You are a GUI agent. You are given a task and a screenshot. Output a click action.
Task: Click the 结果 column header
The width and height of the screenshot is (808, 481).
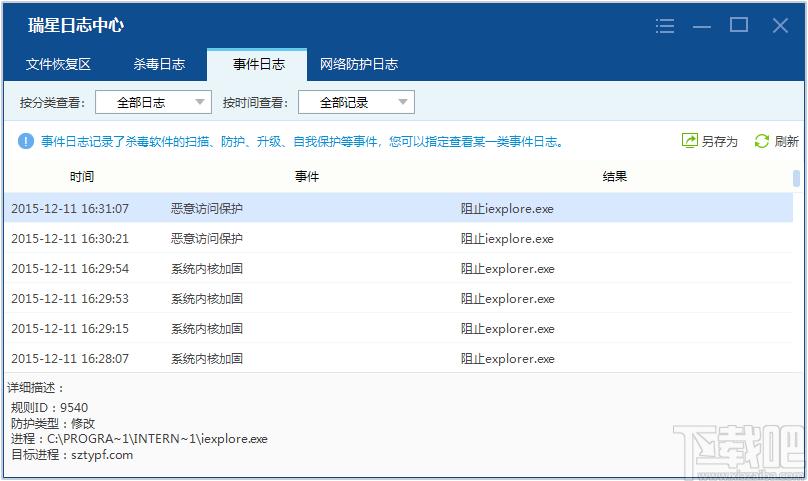(615, 177)
